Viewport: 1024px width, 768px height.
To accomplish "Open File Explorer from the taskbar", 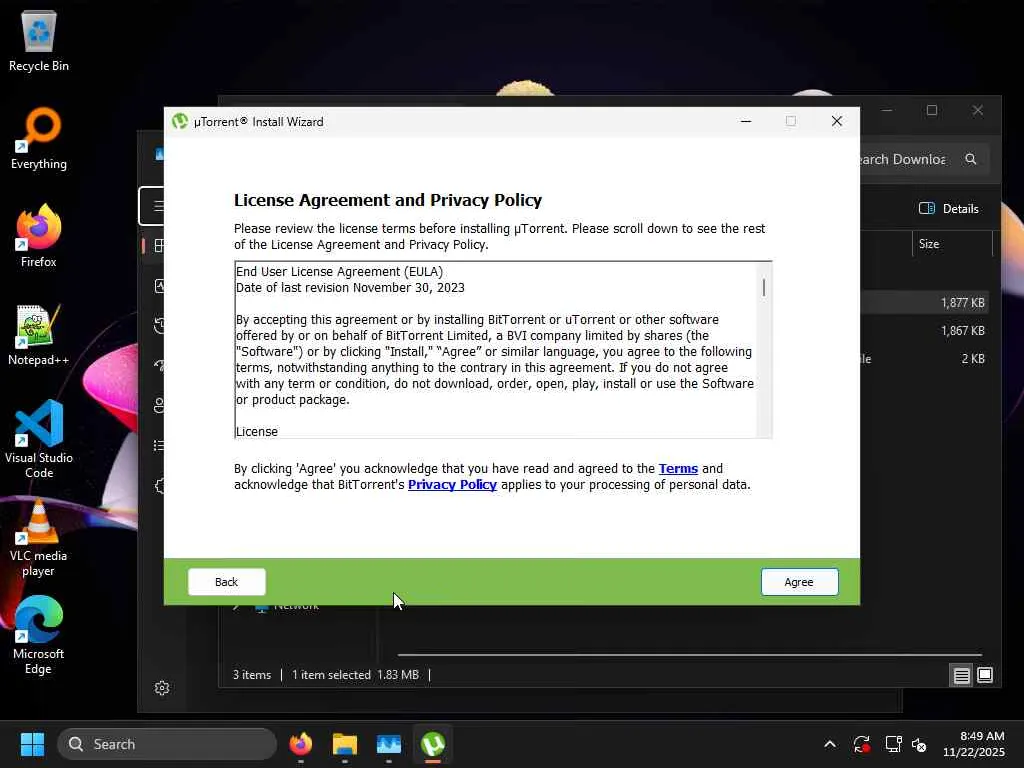I will point(345,744).
